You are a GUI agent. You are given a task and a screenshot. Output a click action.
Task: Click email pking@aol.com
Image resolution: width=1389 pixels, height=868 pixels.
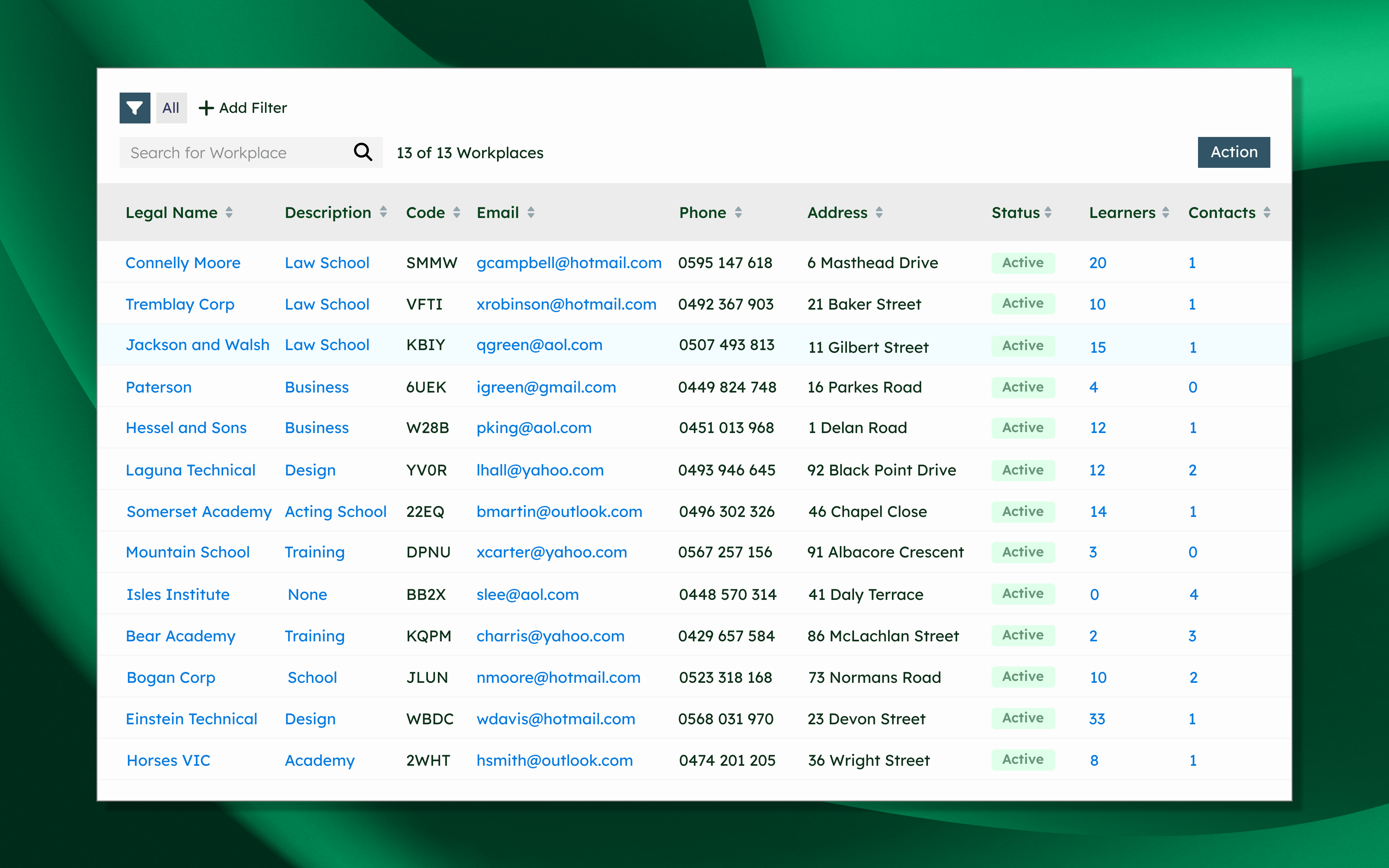(x=534, y=428)
